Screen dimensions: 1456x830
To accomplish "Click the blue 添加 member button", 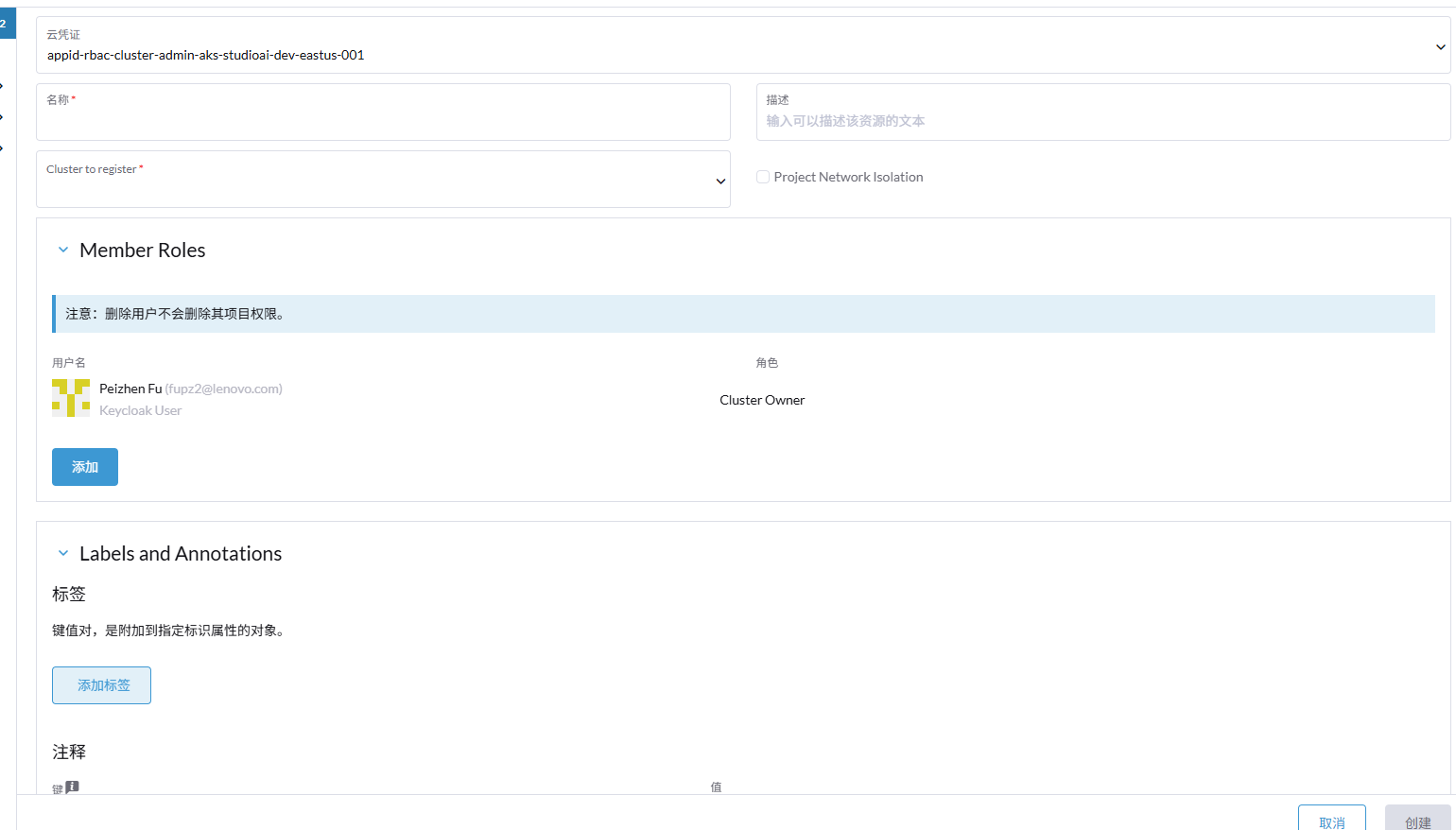I will [x=85, y=467].
